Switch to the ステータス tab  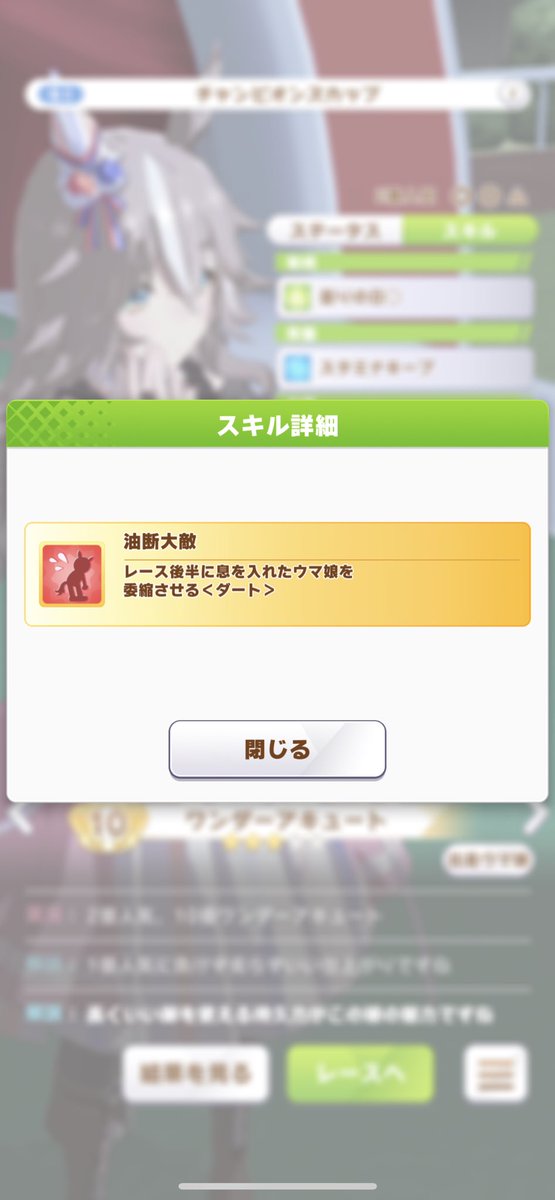tap(336, 230)
